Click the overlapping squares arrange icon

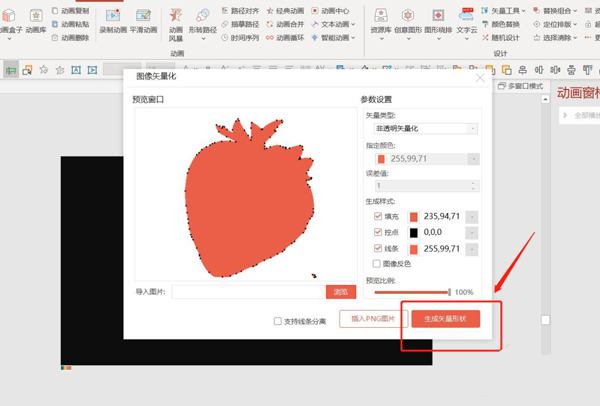click(507, 70)
